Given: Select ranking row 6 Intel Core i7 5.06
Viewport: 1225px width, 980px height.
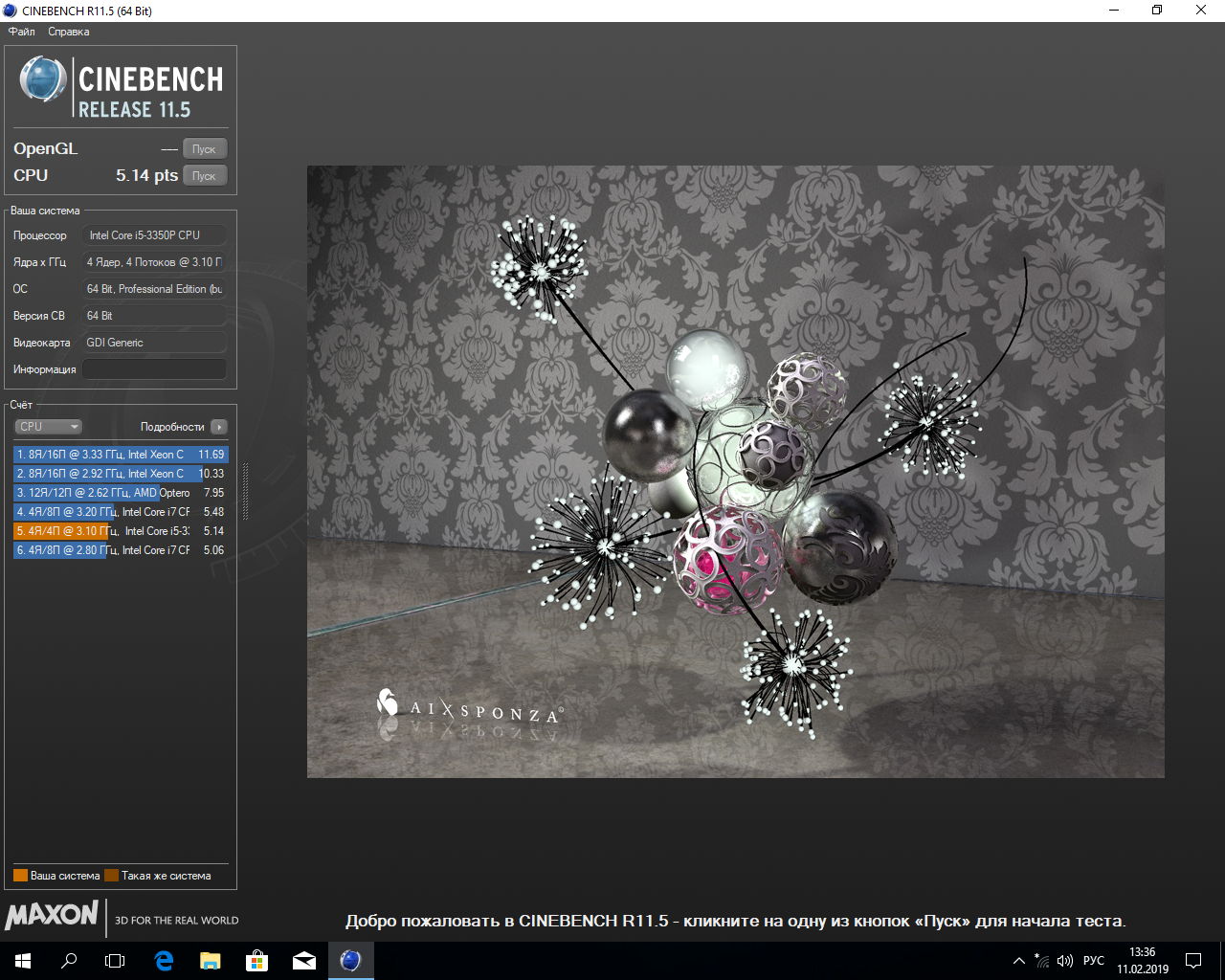Looking at the screenshot, I should 121,550.
